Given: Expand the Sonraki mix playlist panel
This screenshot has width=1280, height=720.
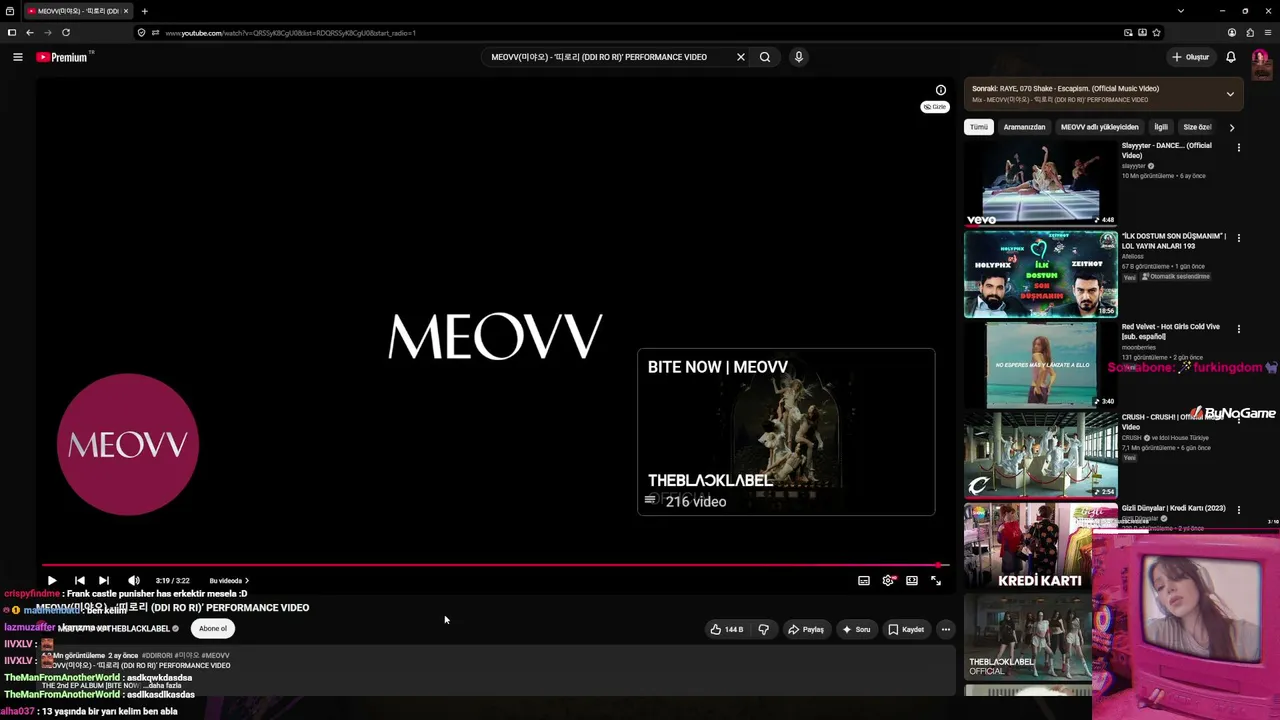Looking at the screenshot, I should tap(1230, 94).
